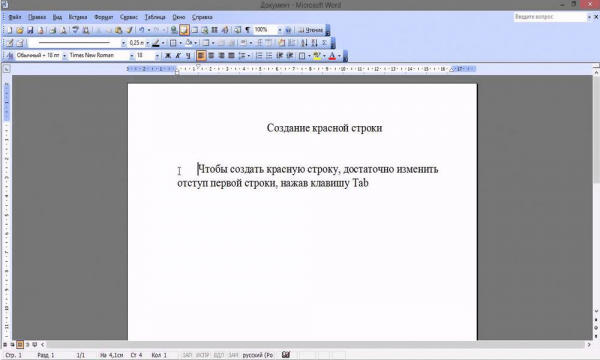
Task: Toggle Bold (Ж) formatting
Action: pyautogui.click(x=168, y=56)
